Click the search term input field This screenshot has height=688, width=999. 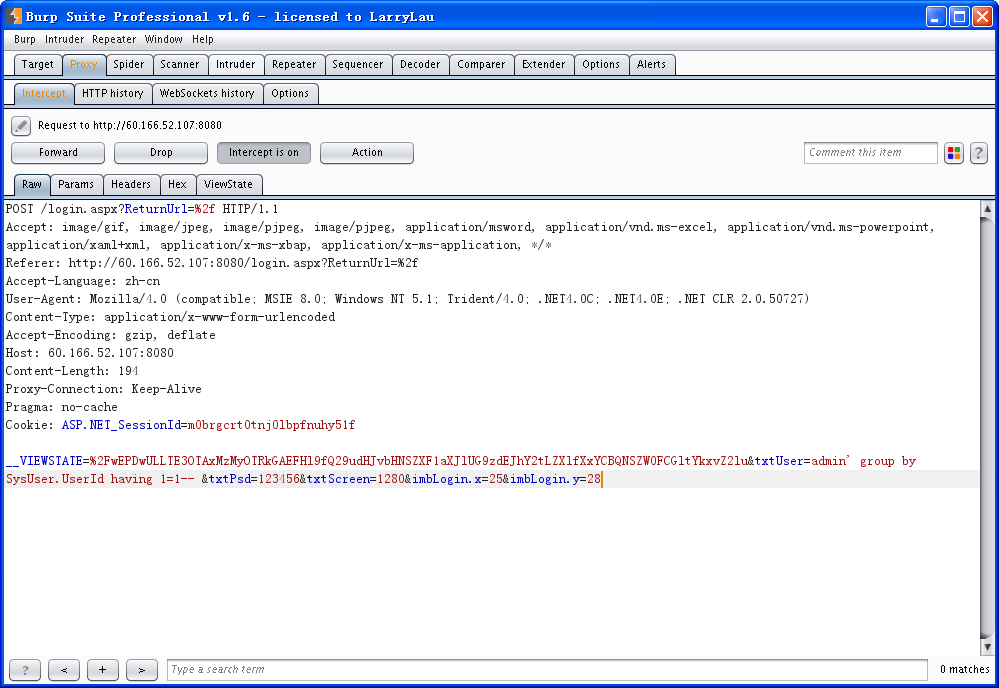(x=547, y=670)
